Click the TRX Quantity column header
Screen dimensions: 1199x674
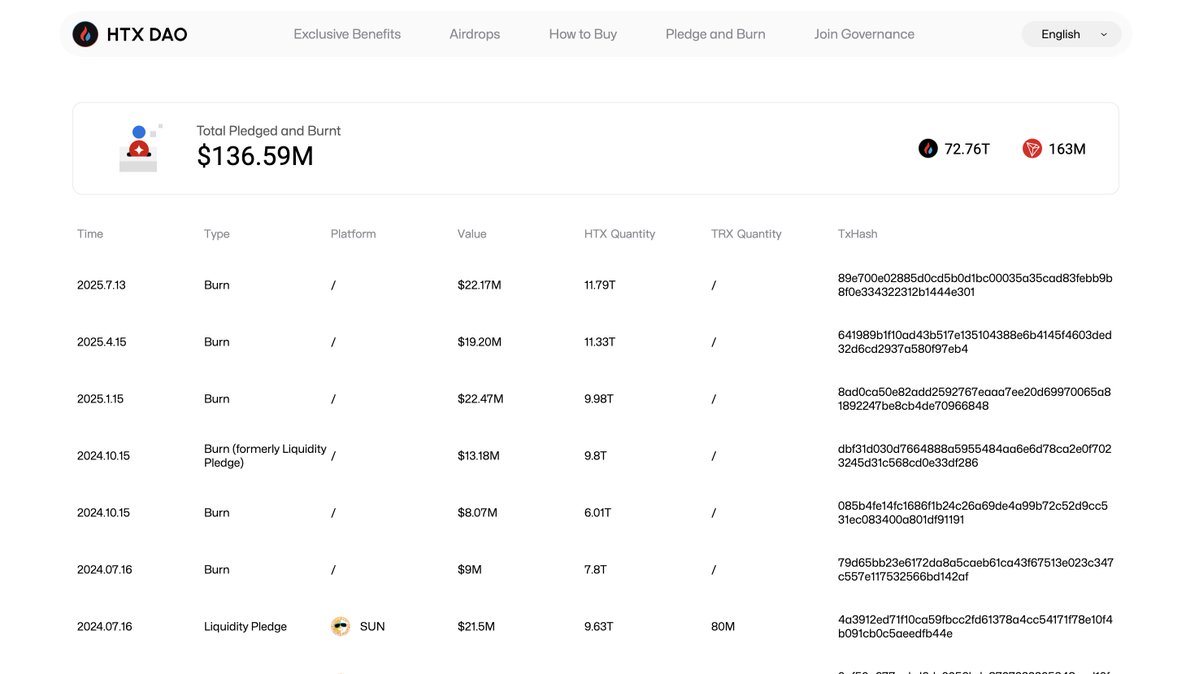pos(746,234)
